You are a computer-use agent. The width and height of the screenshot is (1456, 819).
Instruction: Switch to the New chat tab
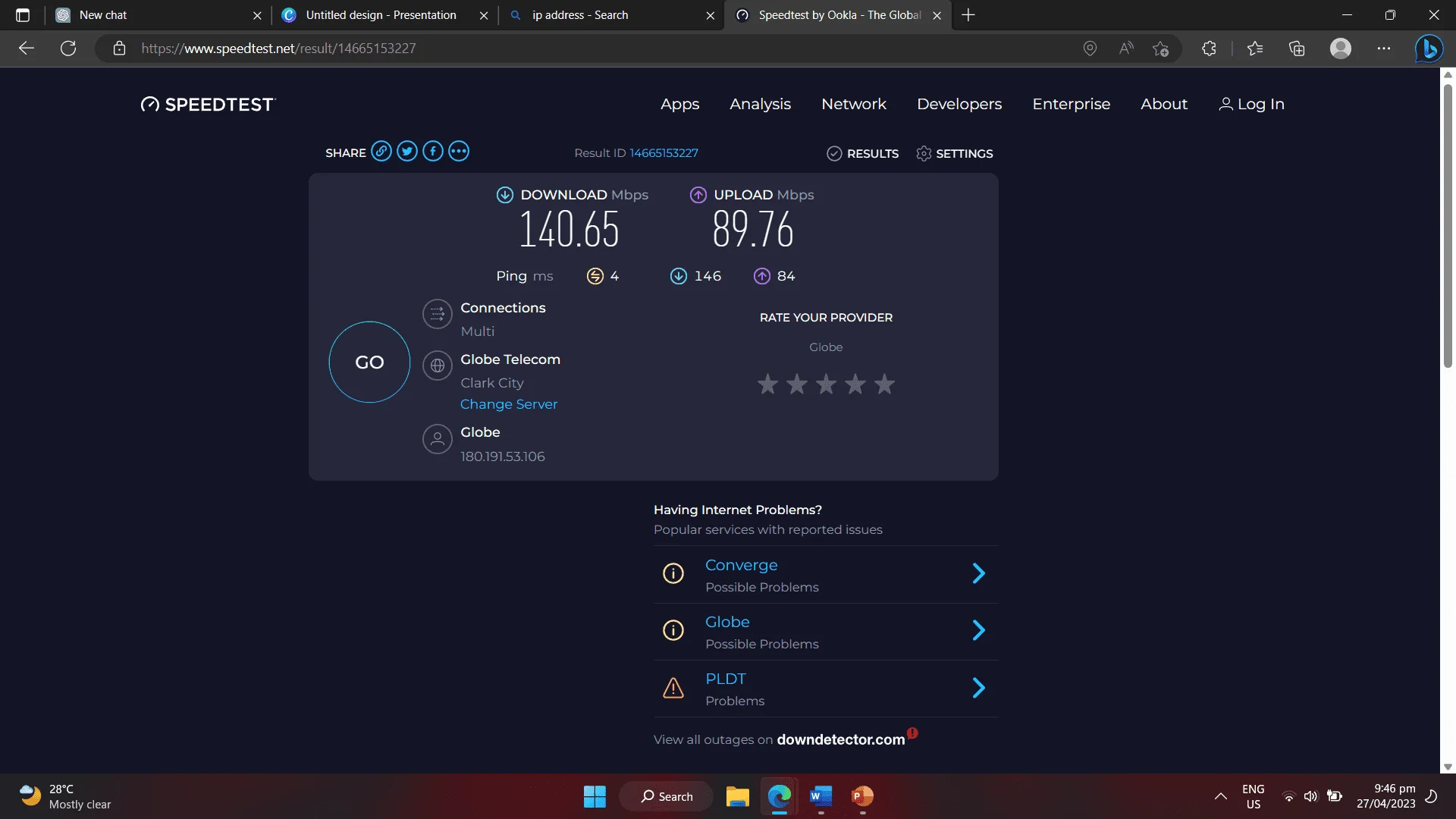pyautogui.click(x=159, y=15)
